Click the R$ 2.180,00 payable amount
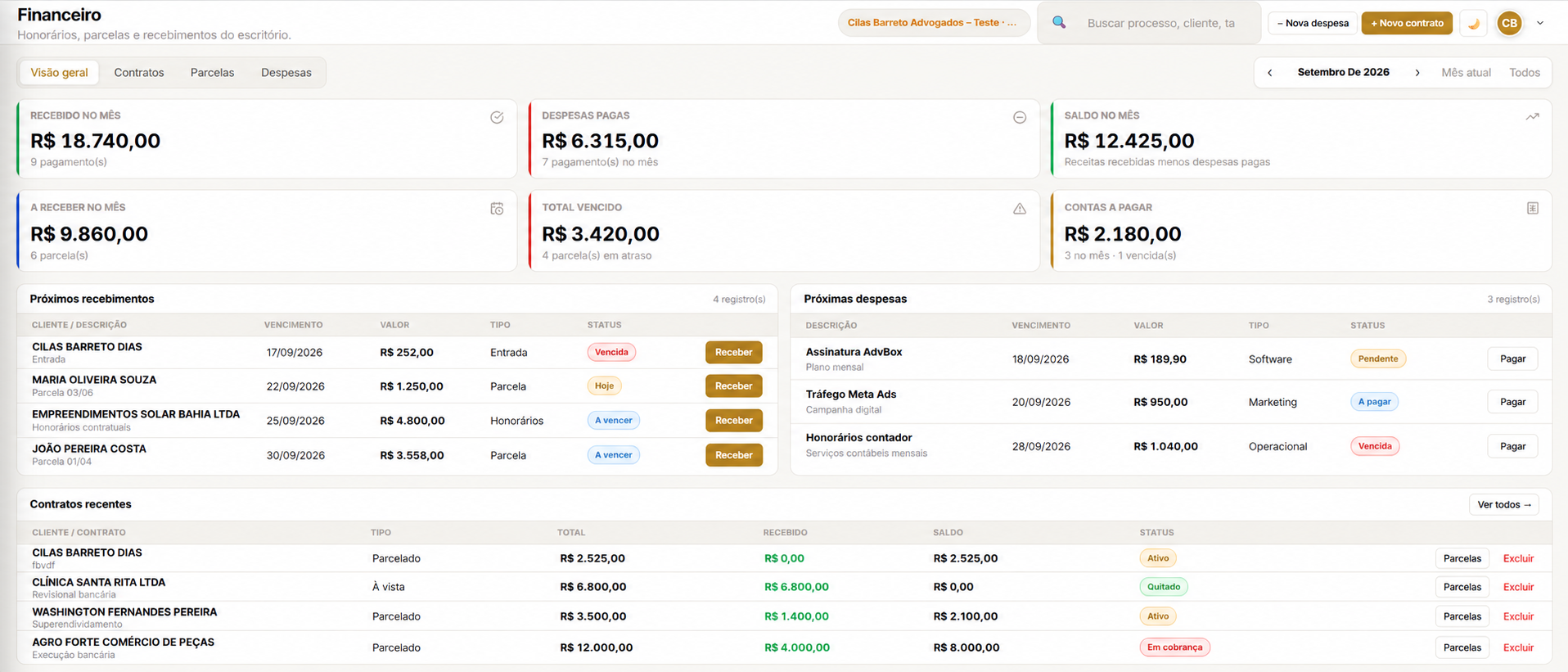1568x672 pixels. 1123,234
